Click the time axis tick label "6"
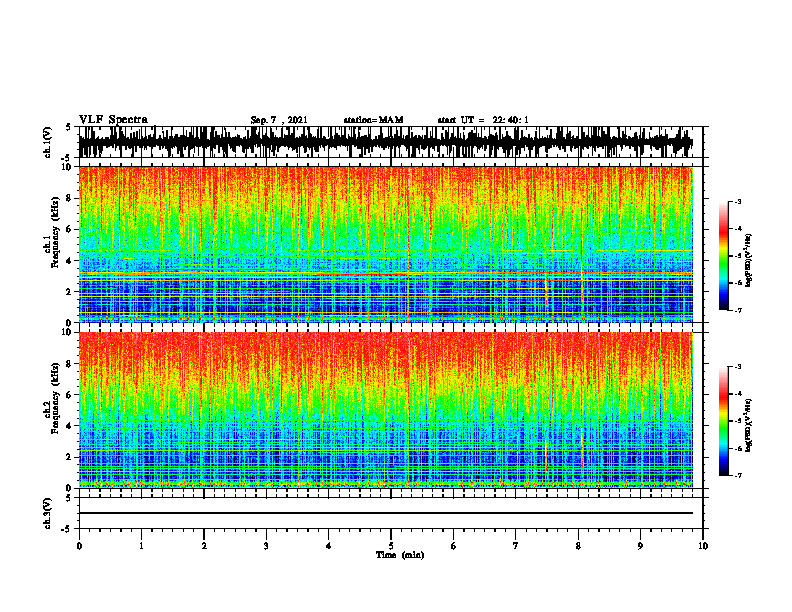Image resolution: width=792 pixels, height=612 pixels. 454,546
